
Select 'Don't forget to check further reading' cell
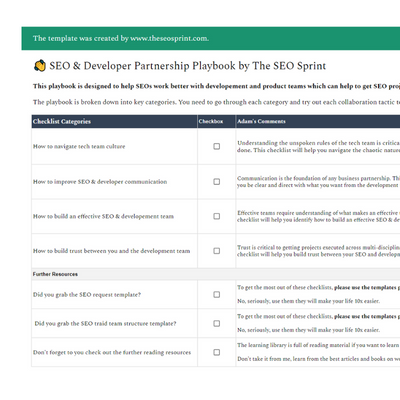114,352
